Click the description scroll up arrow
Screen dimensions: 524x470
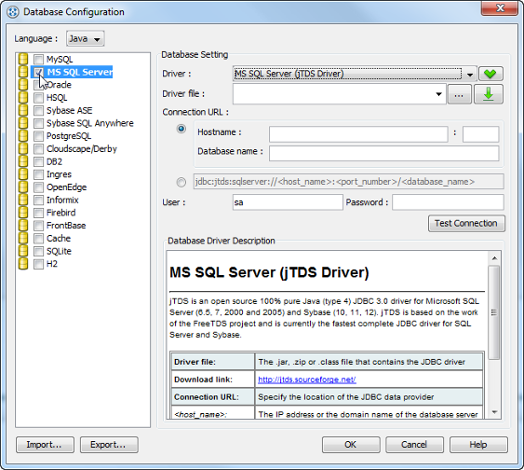point(494,258)
